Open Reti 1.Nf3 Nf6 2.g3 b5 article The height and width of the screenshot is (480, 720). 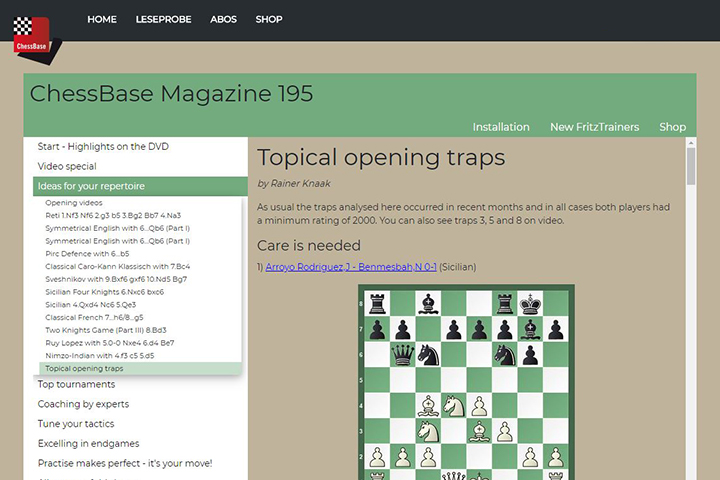113,215
